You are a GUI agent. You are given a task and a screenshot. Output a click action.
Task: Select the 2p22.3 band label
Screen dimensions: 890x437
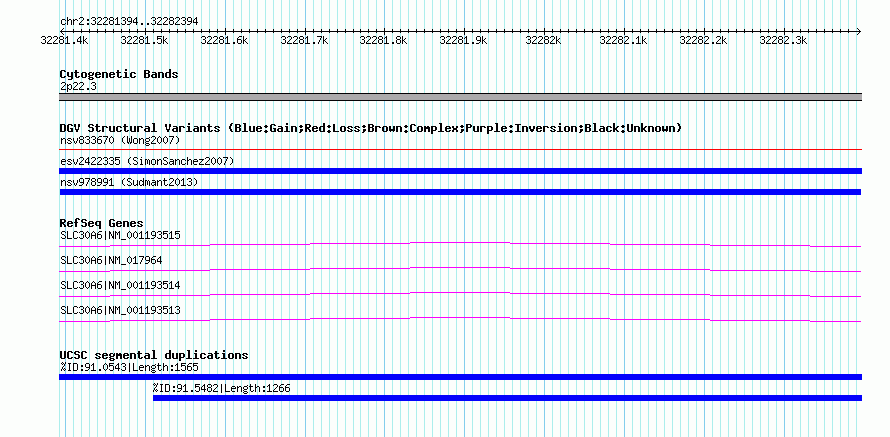[78, 87]
